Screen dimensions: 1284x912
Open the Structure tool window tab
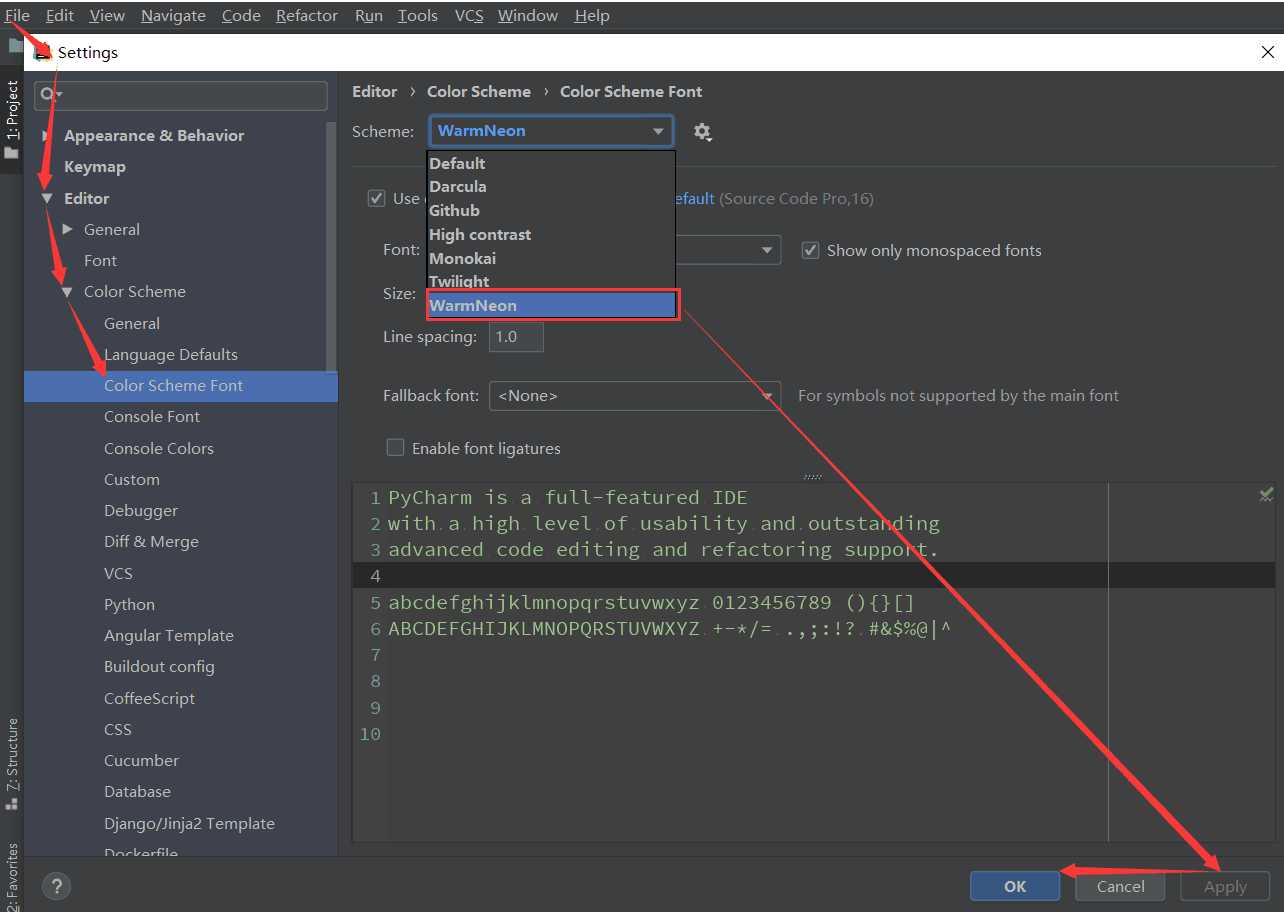[x=12, y=763]
